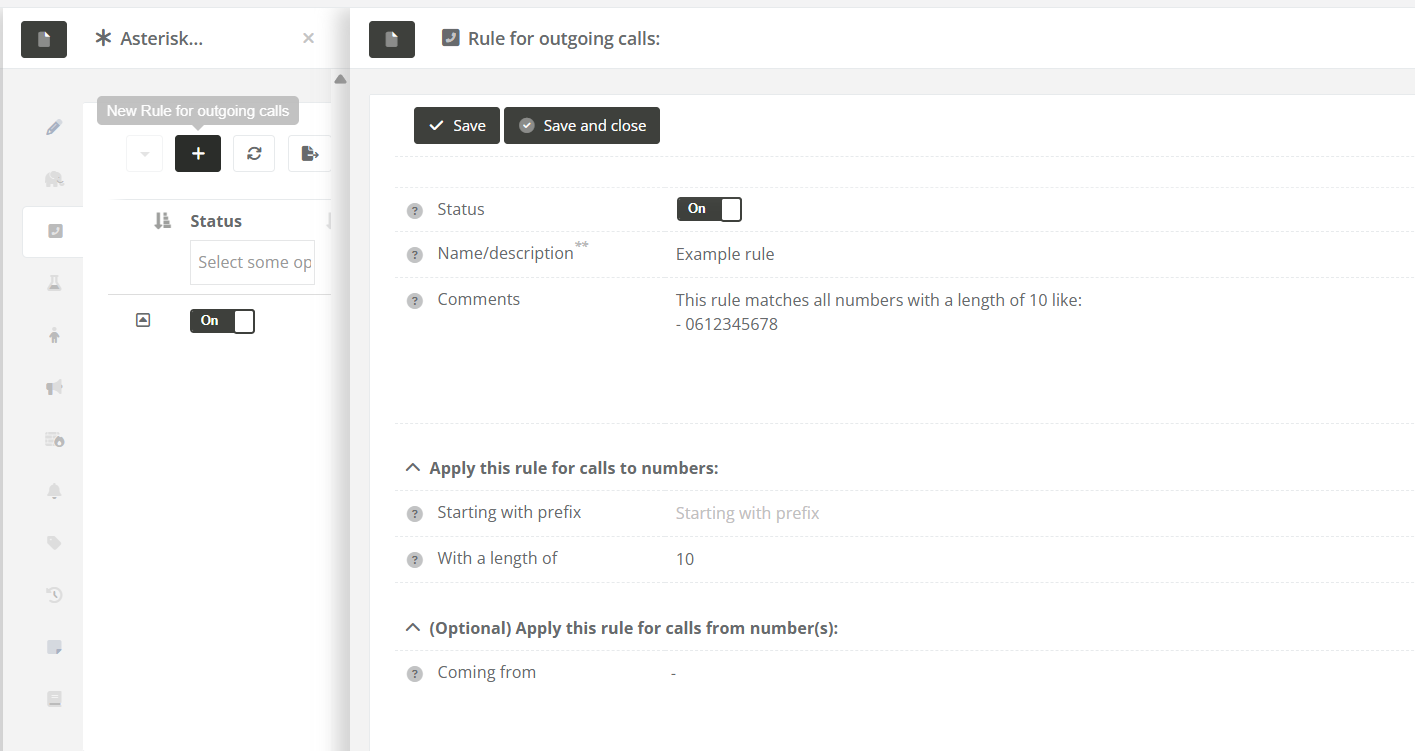Viewport: 1415px width, 751px height.
Task: Click the help icon beside Comments
Action: point(415,301)
